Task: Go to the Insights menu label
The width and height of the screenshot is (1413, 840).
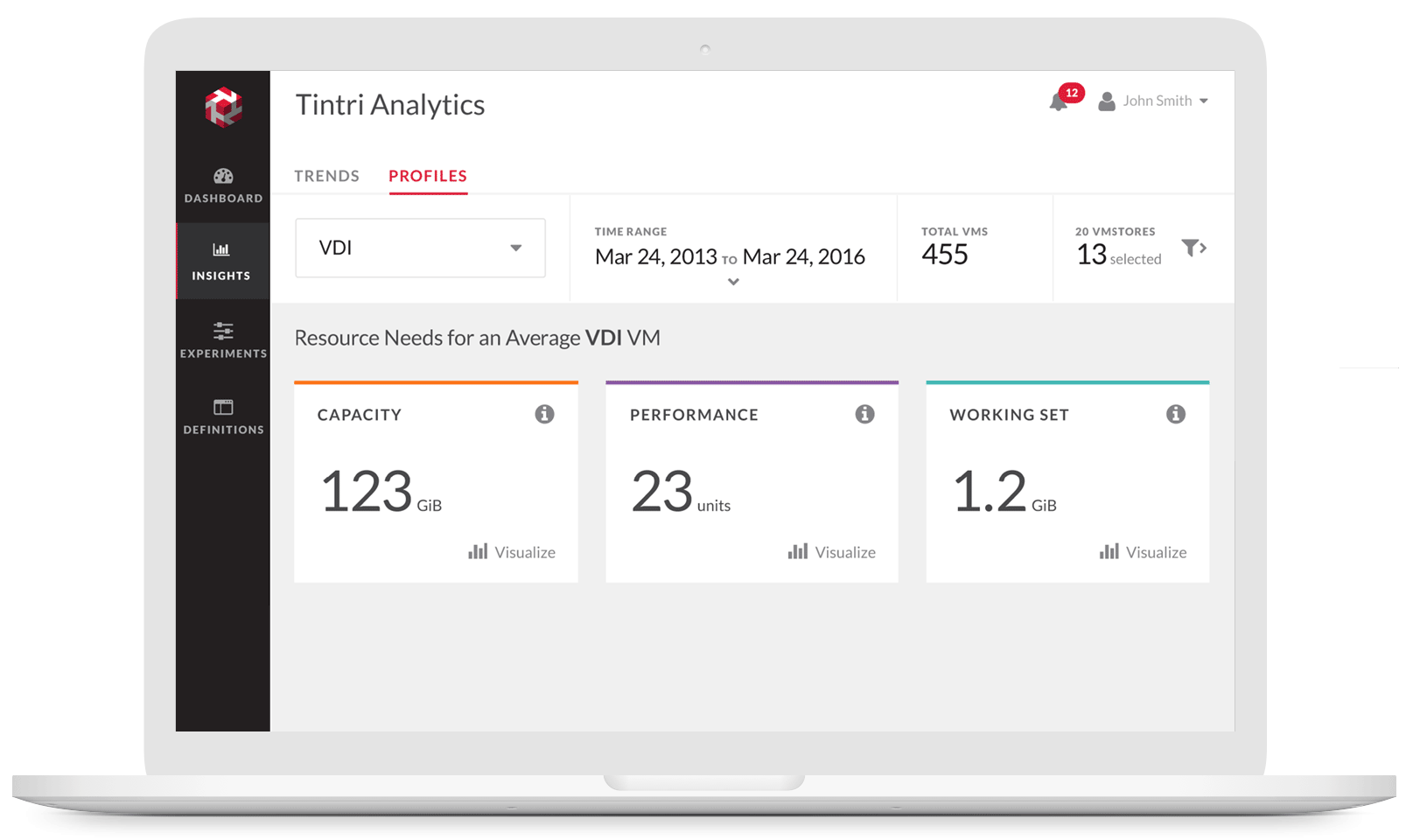Action: click(x=221, y=276)
